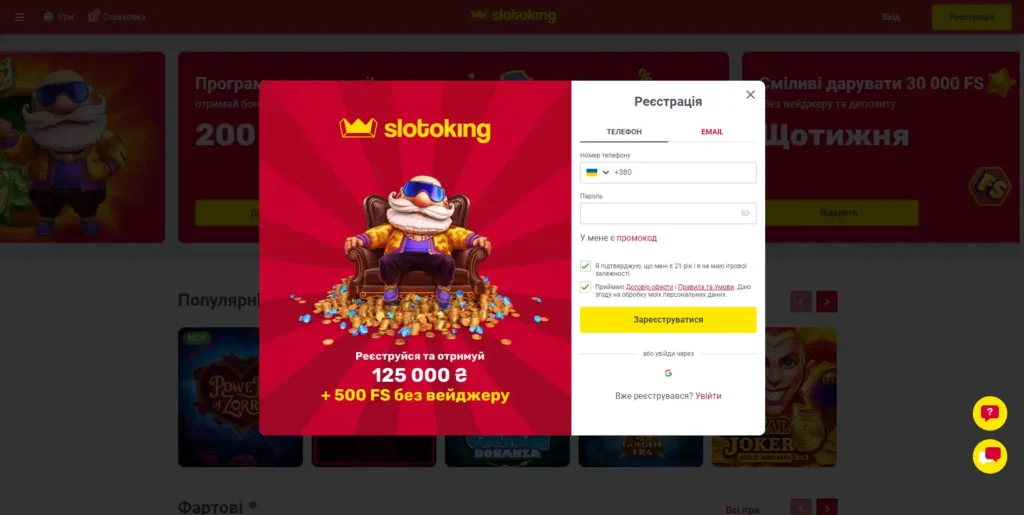This screenshot has width=1024, height=515.
Task: Click the Зареєструватися yellow button
Action: [x=668, y=320]
